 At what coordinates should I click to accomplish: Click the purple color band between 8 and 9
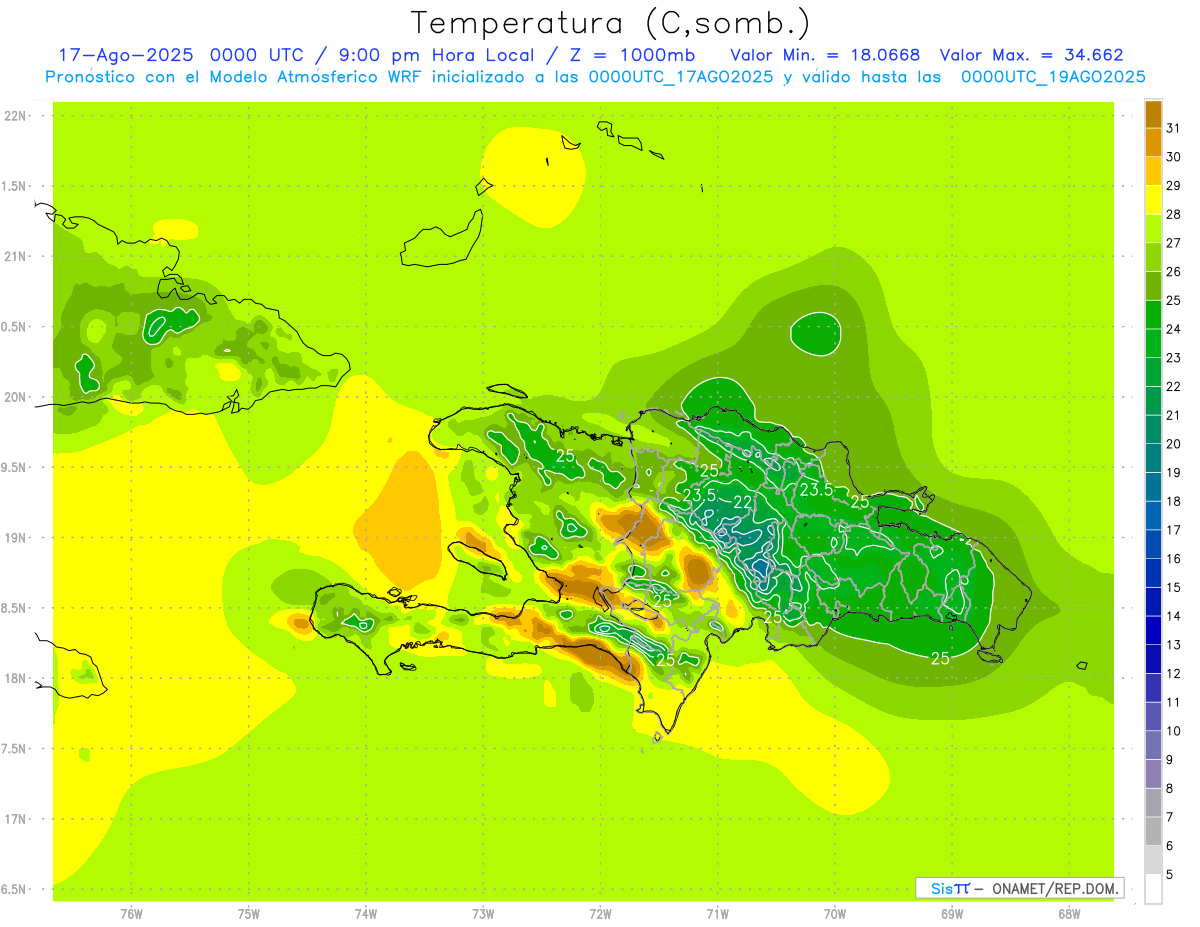pyautogui.click(x=1153, y=774)
